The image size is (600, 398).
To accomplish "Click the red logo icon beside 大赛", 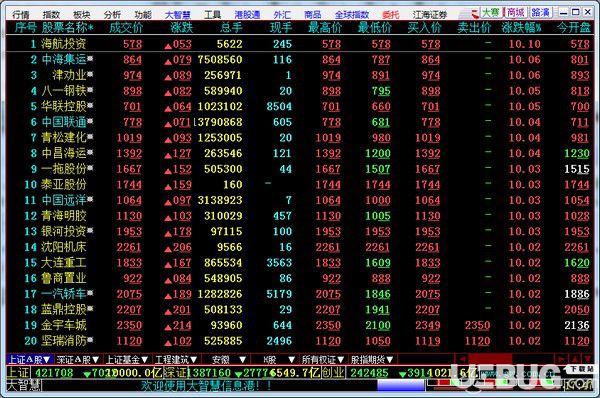I will [475, 13].
